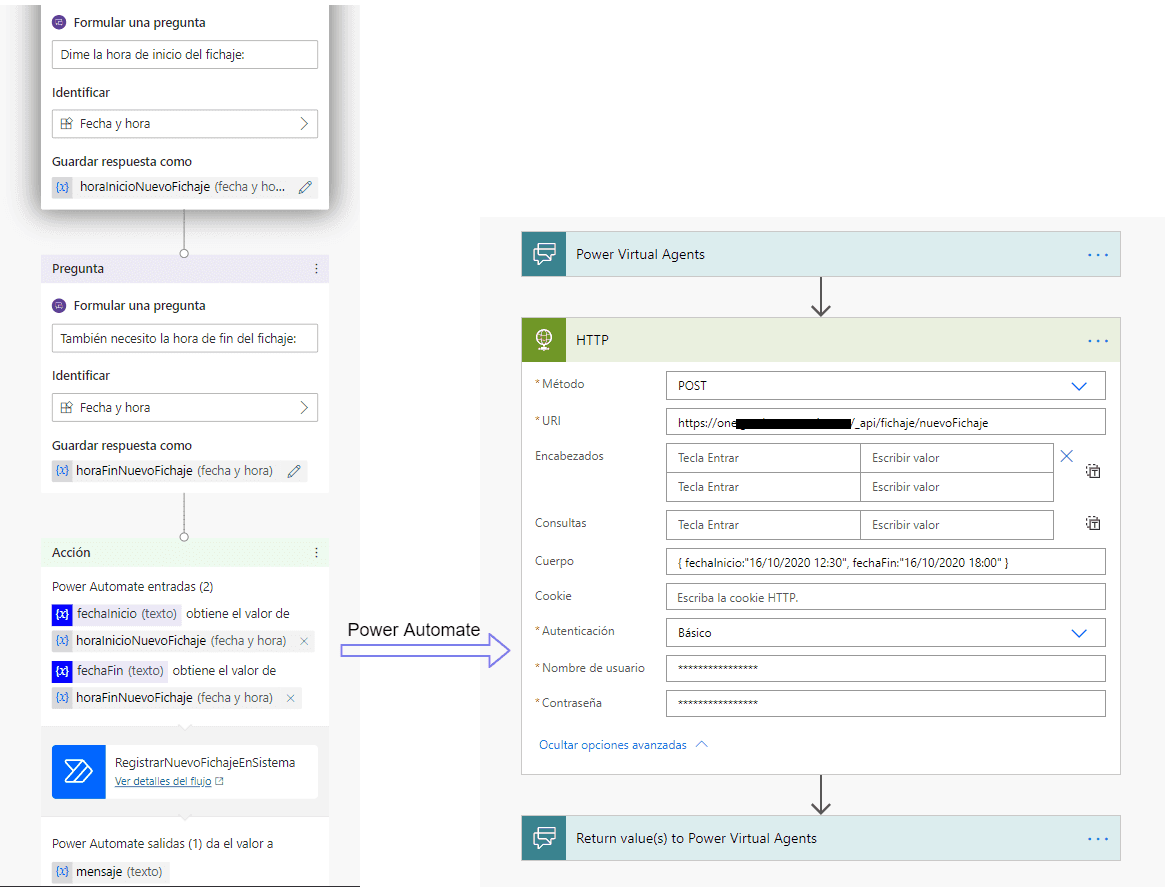Select Return value(s) to Power Virtual Agents header
This screenshot has height=888, width=1166.
click(821, 838)
